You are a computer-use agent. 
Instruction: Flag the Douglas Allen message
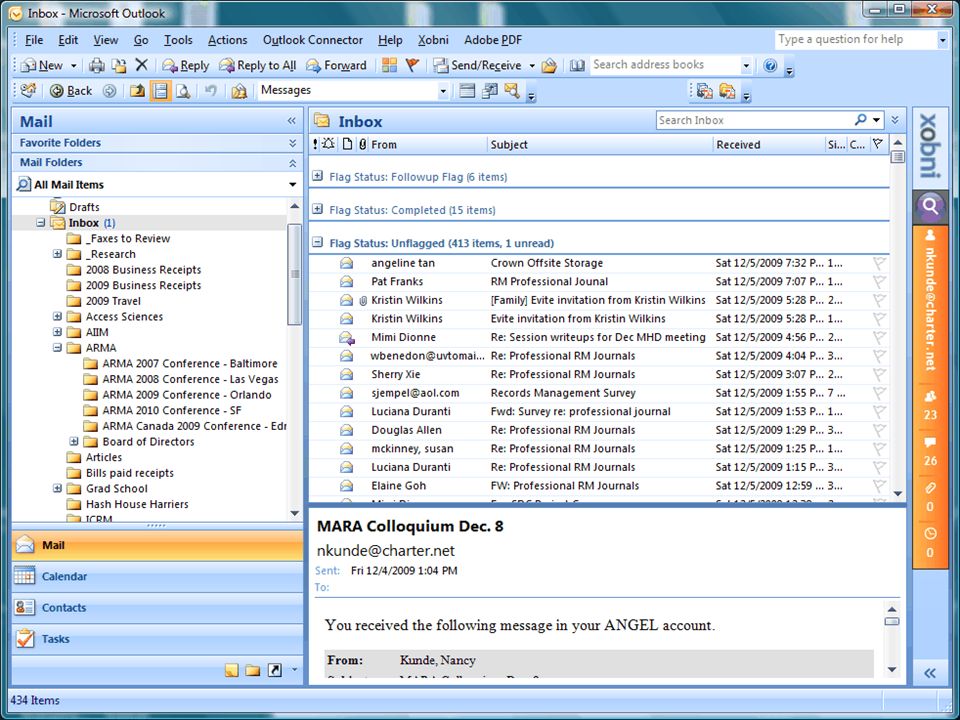879,430
